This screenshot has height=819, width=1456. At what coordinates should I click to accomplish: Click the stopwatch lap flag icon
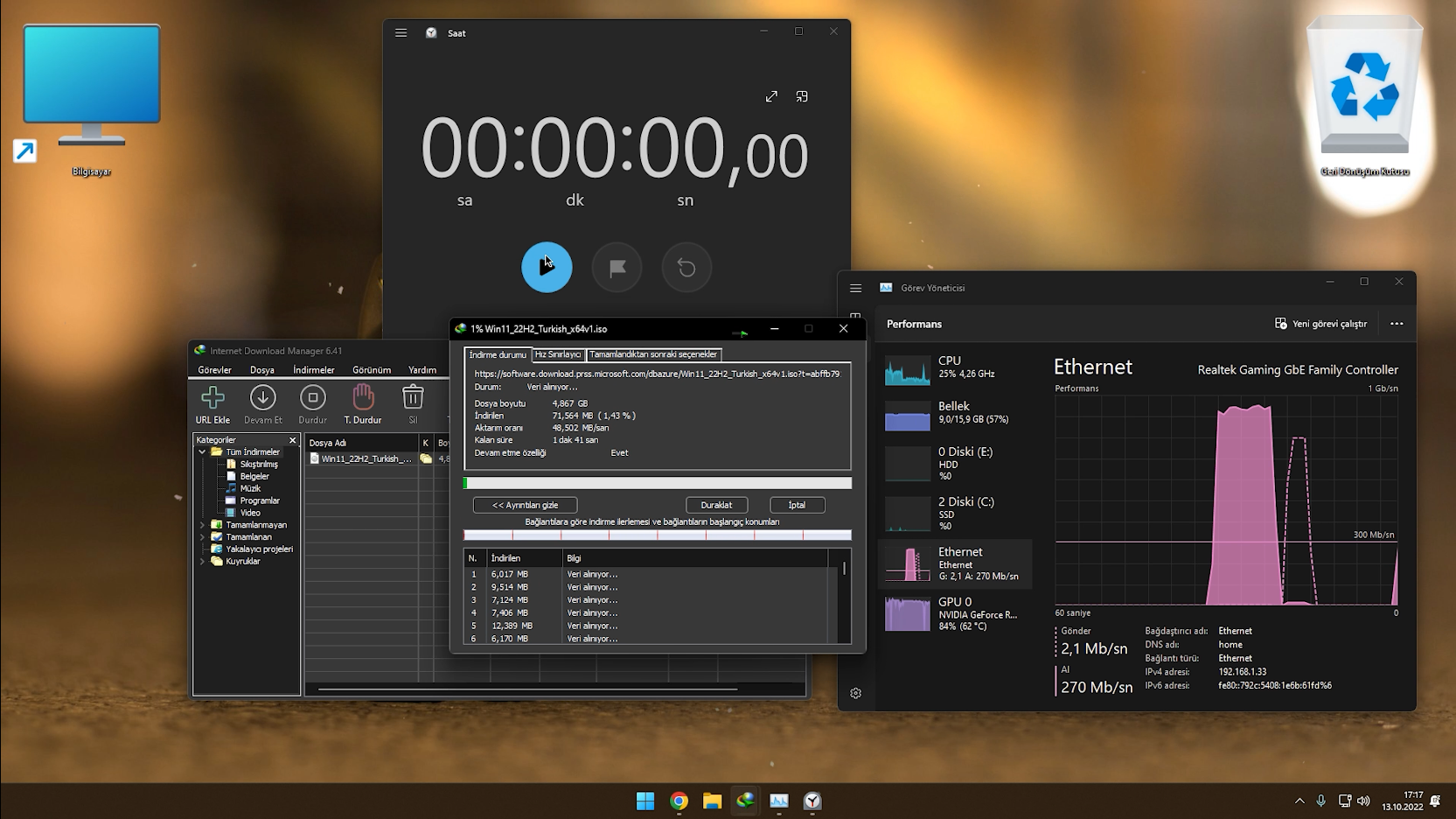coord(617,267)
